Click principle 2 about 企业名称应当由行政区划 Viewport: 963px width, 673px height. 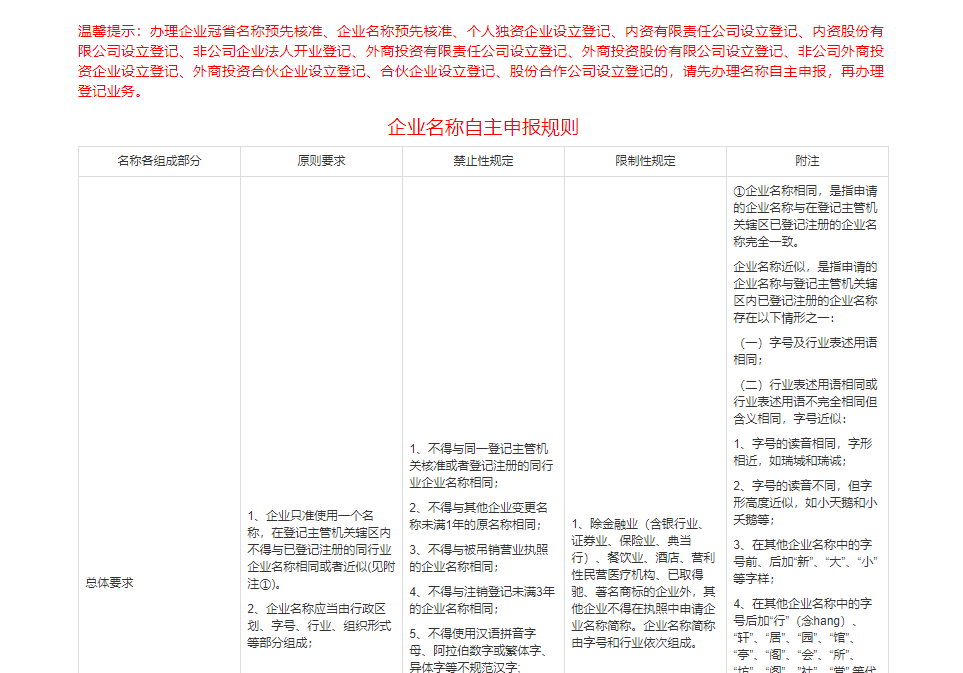pos(320,625)
